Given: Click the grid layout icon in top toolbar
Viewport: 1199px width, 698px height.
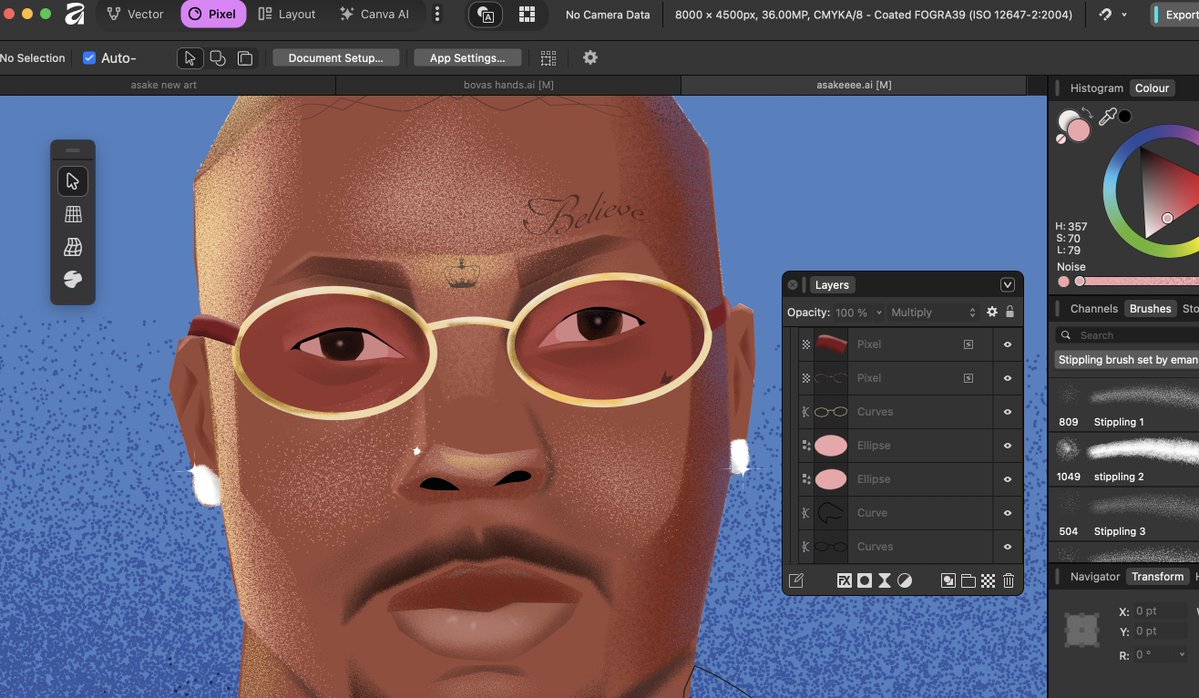Looking at the screenshot, I should [527, 15].
